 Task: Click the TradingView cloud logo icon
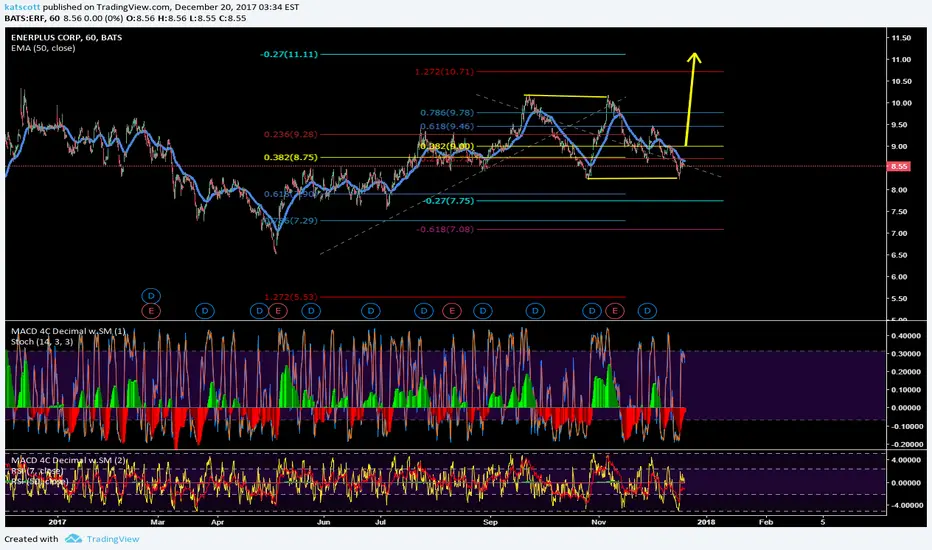(73, 539)
